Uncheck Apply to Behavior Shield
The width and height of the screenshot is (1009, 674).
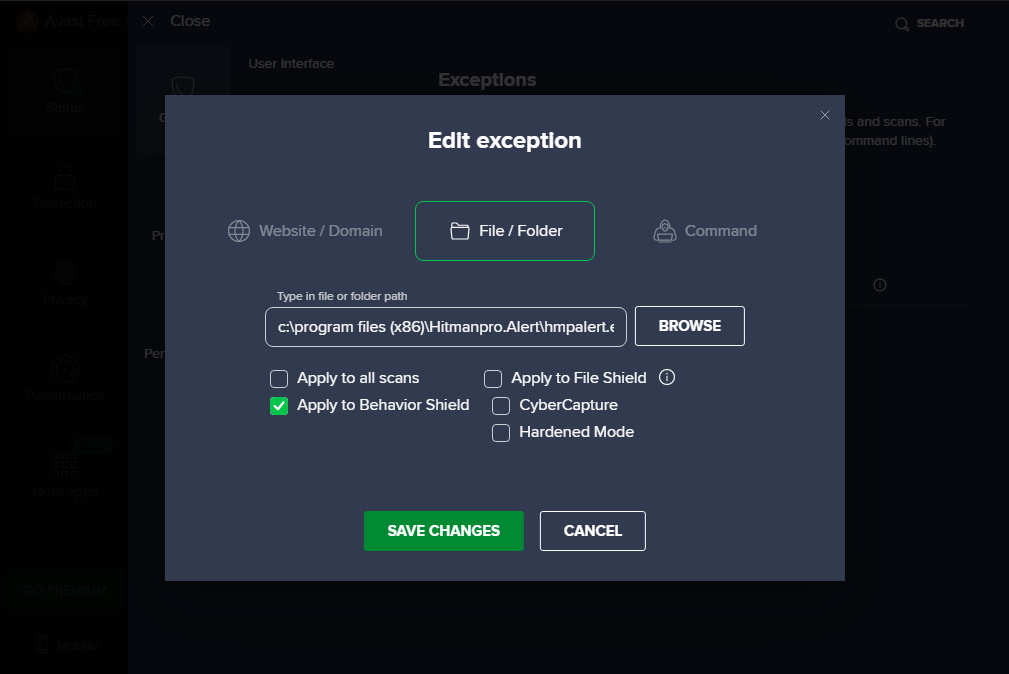pos(279,406)
